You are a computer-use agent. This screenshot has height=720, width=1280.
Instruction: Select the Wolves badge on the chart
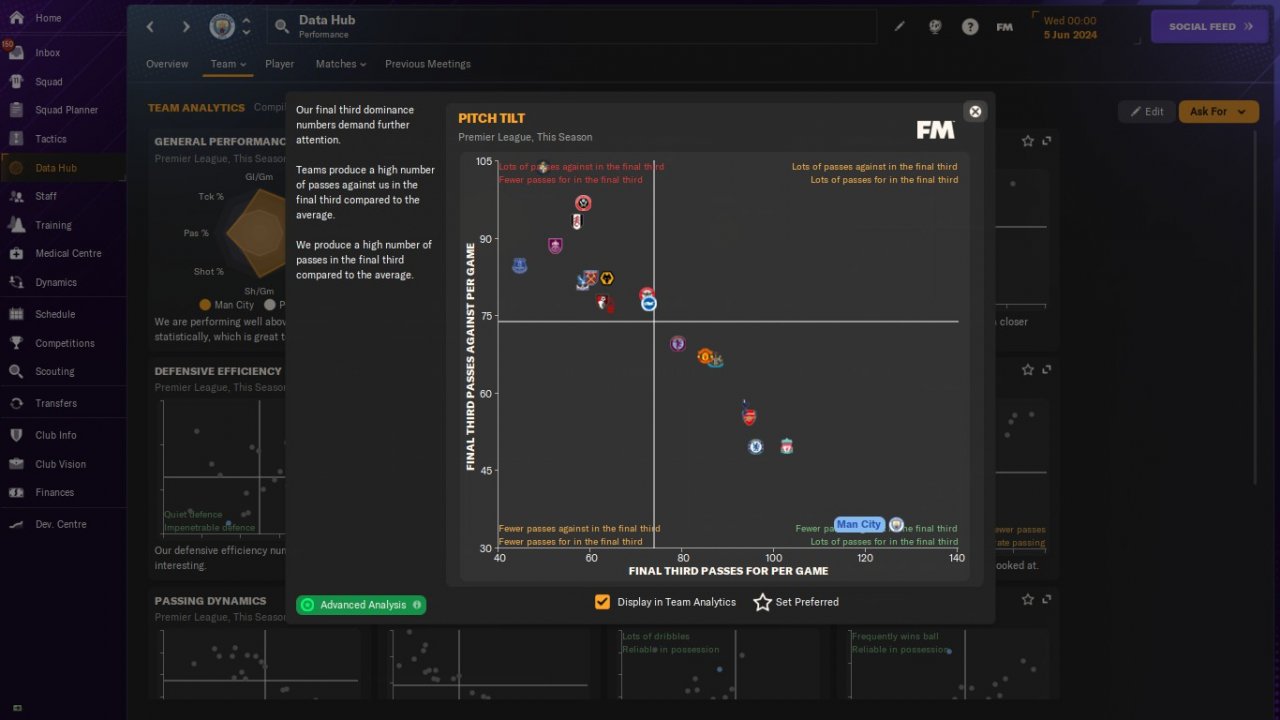click(x=606, y=279)
